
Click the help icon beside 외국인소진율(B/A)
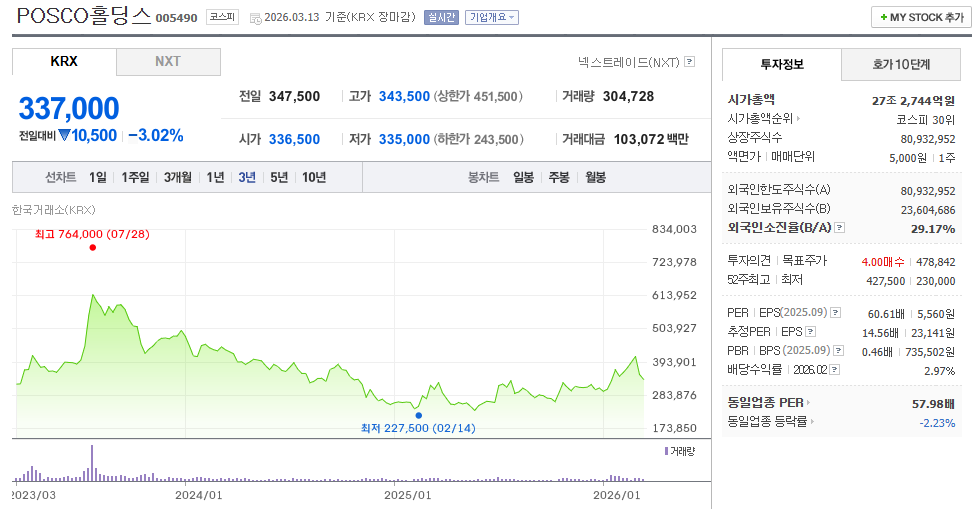[840, 228]
